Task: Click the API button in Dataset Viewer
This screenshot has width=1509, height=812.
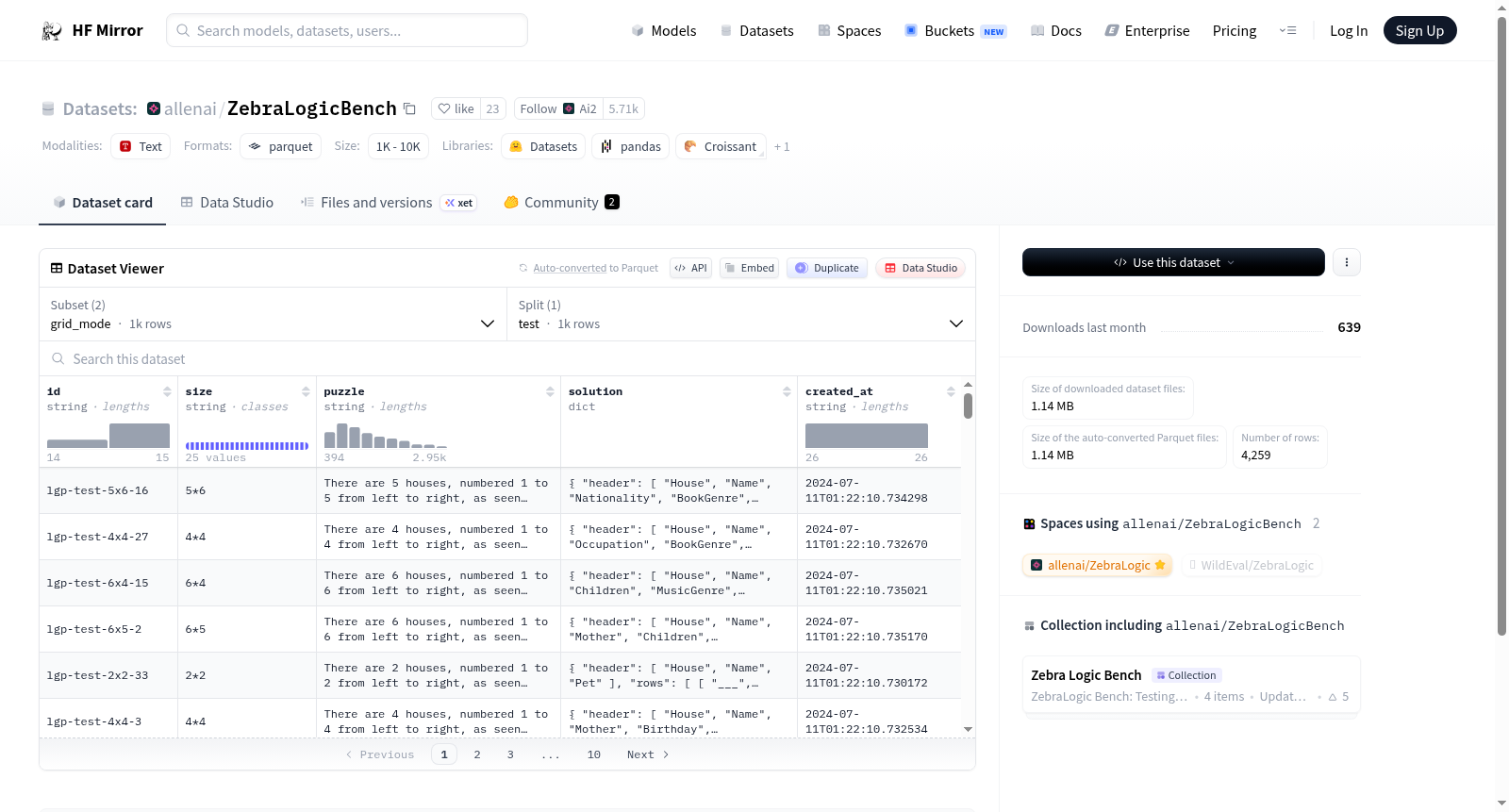Action: click(690, 268)
